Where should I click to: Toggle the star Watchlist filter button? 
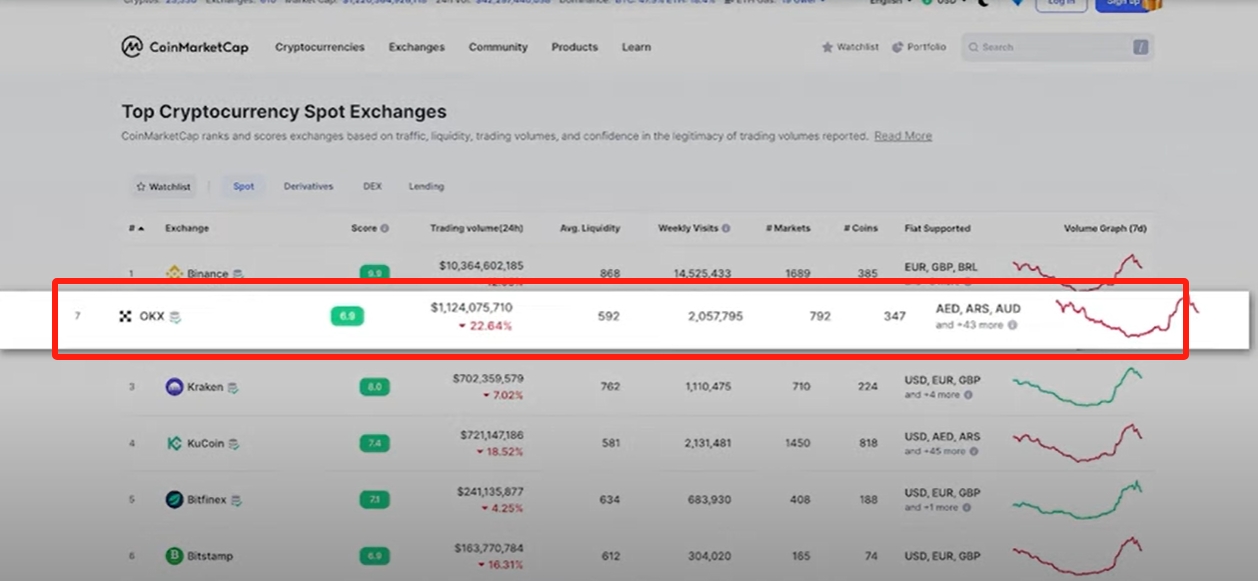point(164,186)
